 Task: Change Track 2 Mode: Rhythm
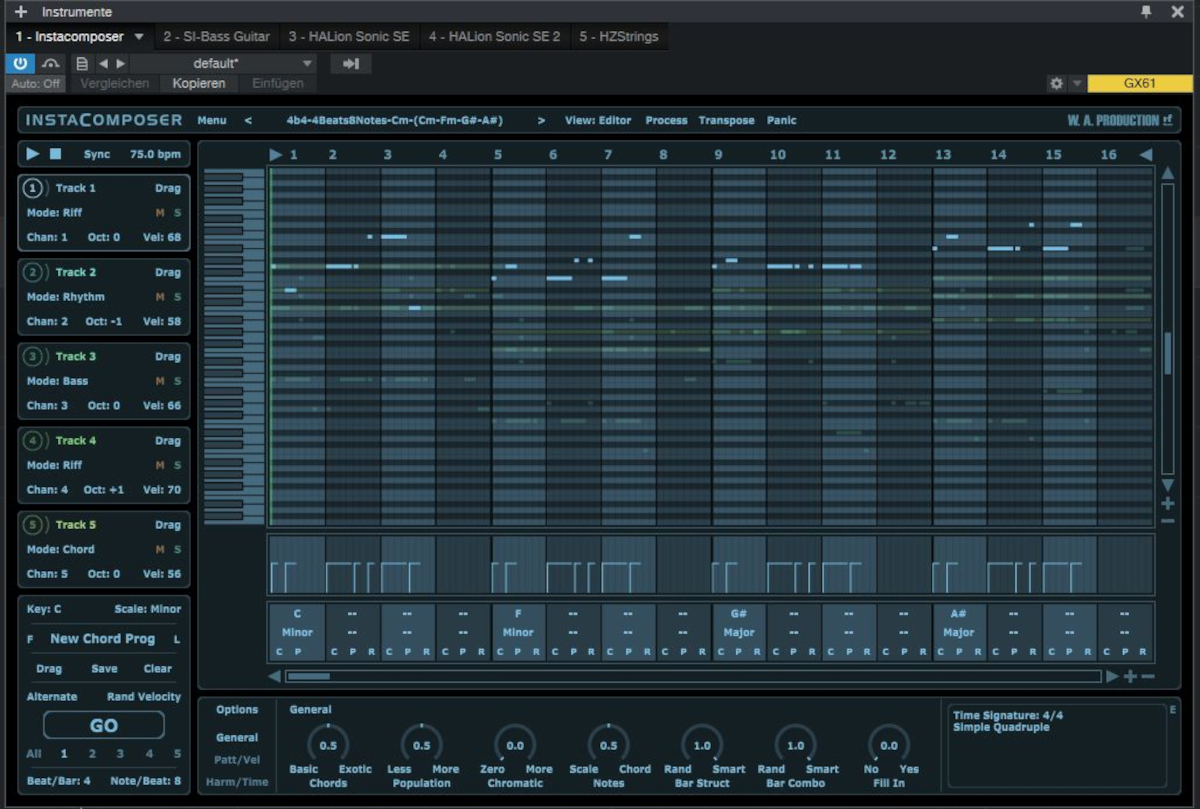[66, 297]
